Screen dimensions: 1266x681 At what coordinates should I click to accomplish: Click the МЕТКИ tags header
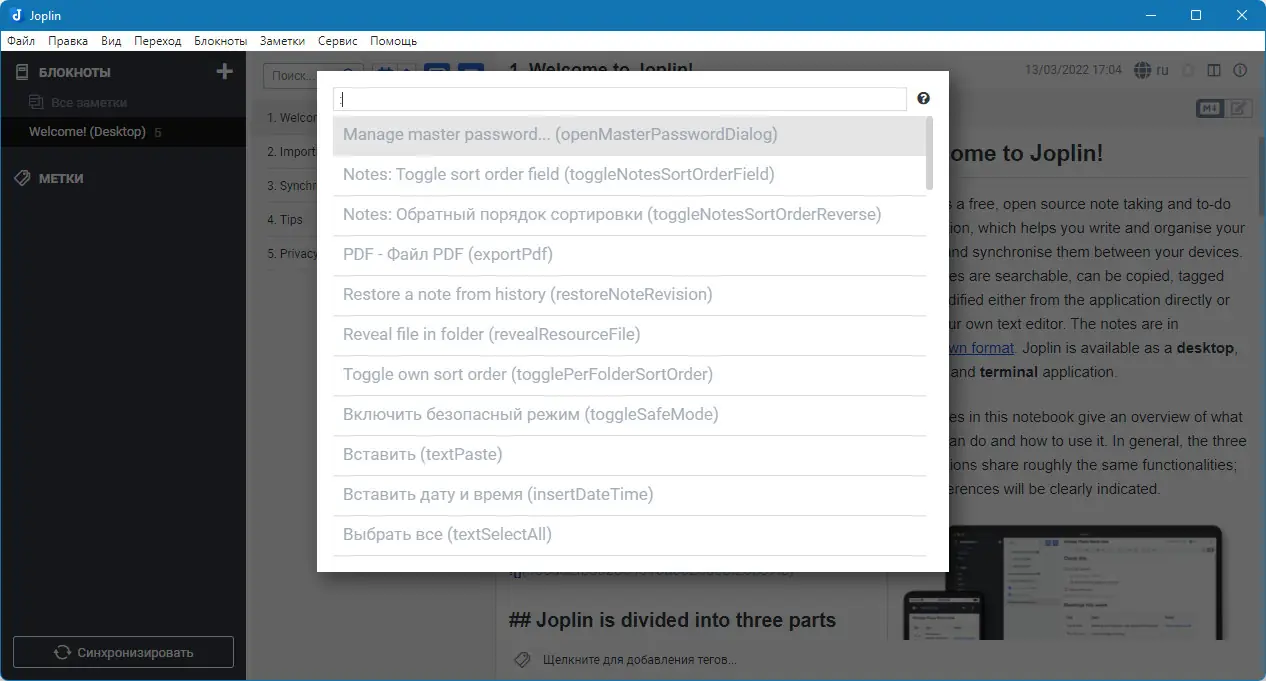[61, 178]
